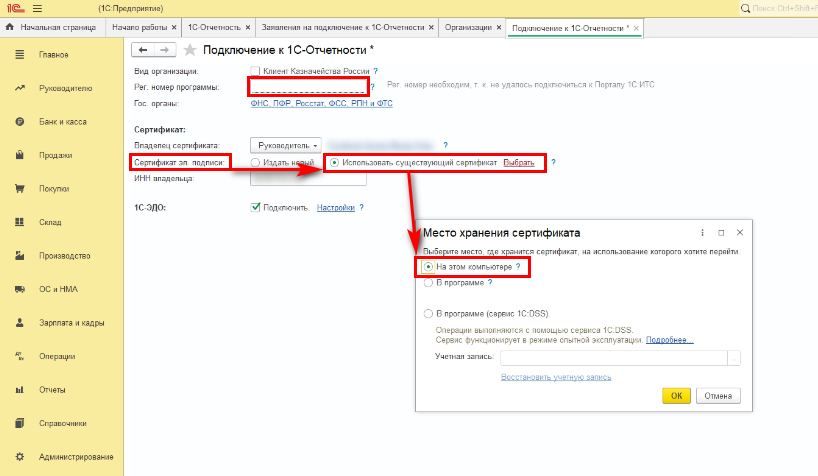
Task: Open the Операции icon
Action: (19, 356)
